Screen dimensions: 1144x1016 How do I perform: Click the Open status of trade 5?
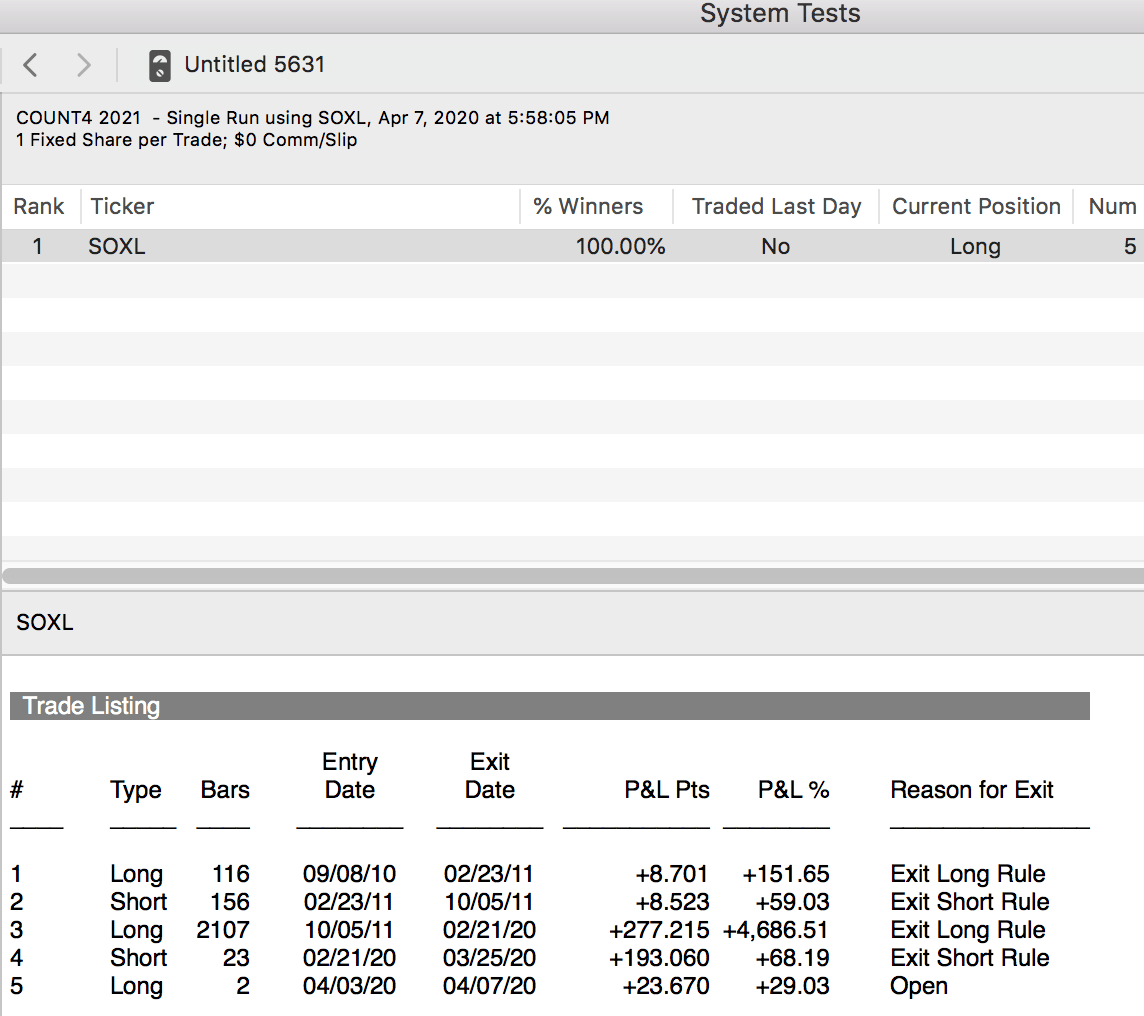pyautogui.click(x=918, y=986)
